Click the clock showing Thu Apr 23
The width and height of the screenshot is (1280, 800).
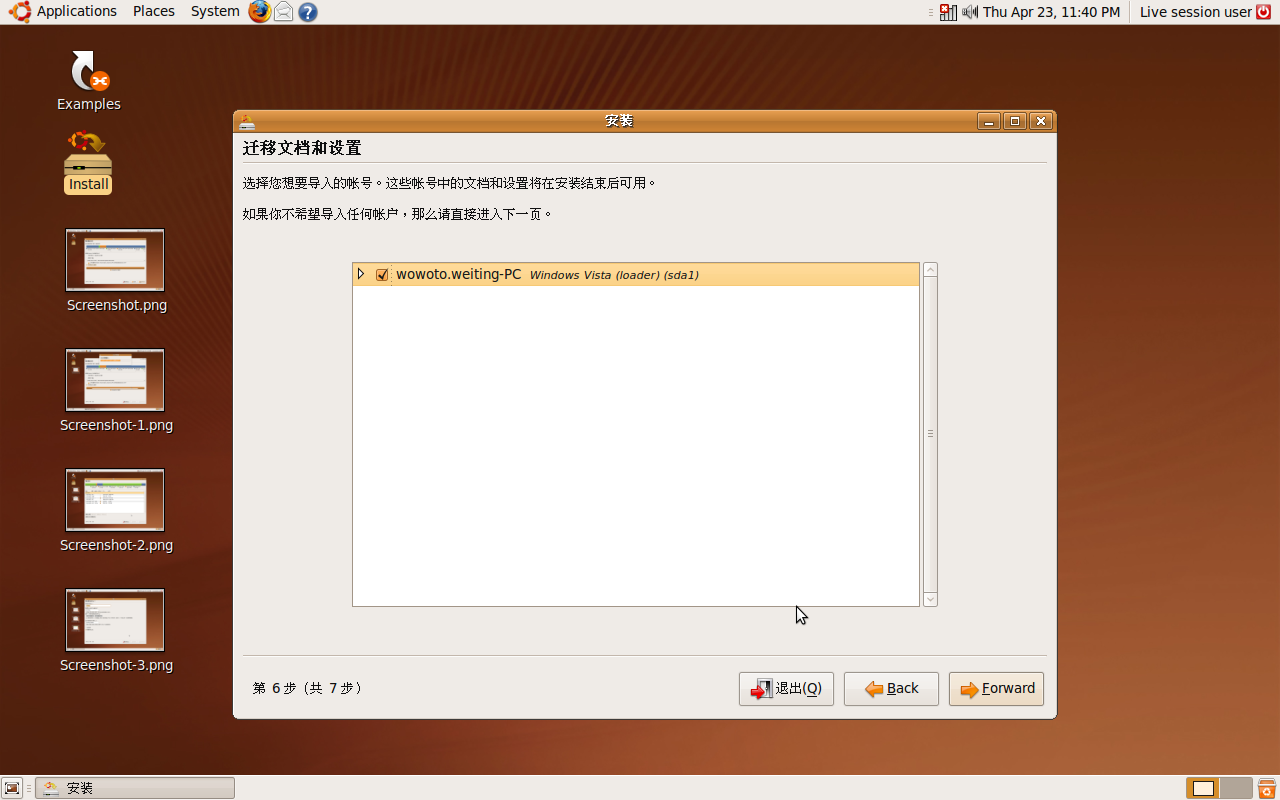1051,12
